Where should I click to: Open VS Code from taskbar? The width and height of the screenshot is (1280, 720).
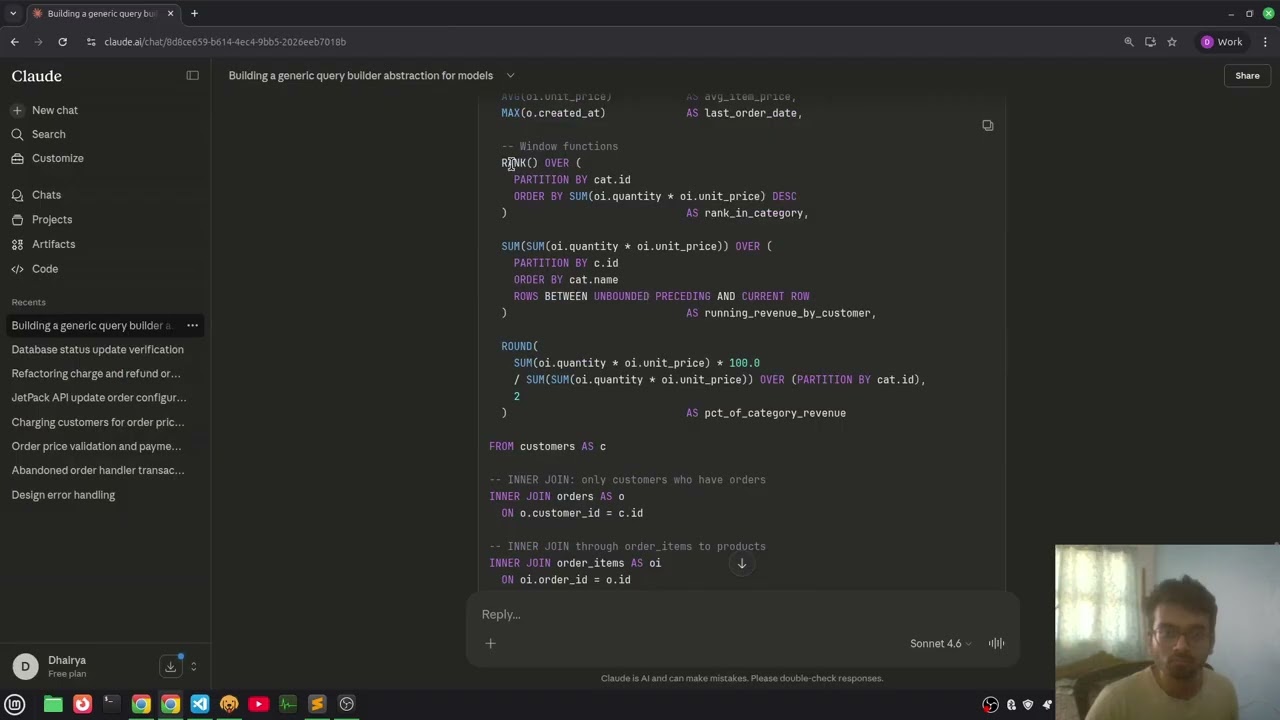(x=200, y=704)
